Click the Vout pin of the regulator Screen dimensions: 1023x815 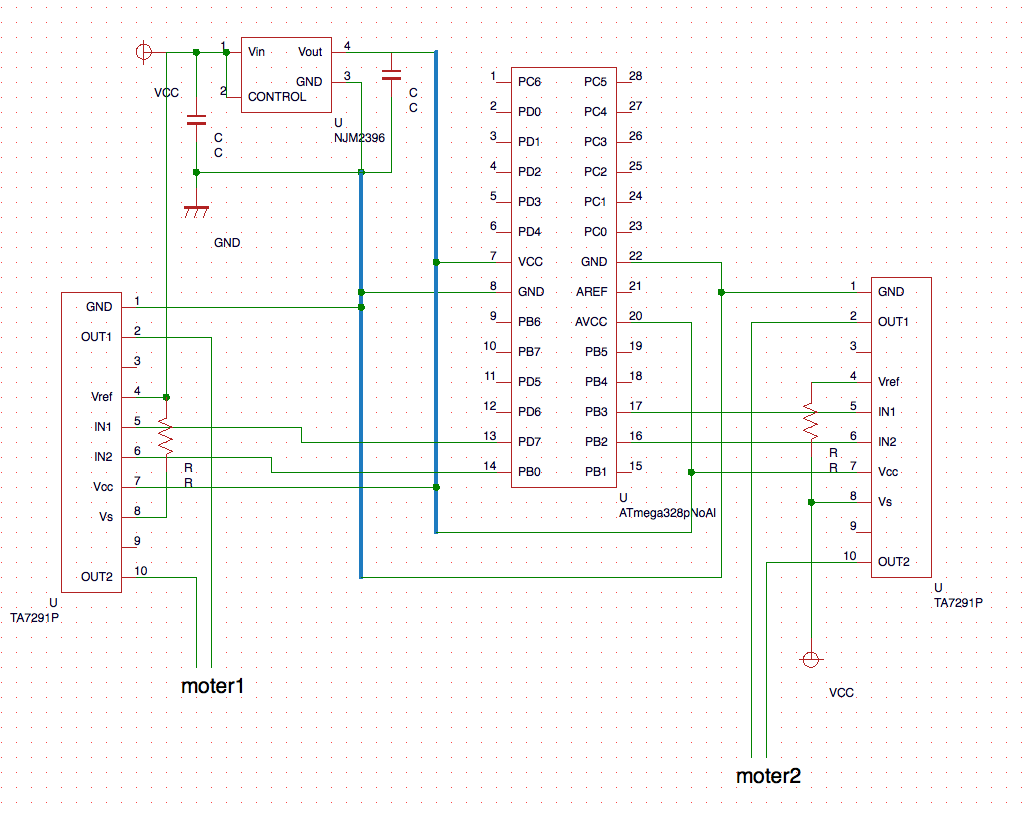click(310, 52)
